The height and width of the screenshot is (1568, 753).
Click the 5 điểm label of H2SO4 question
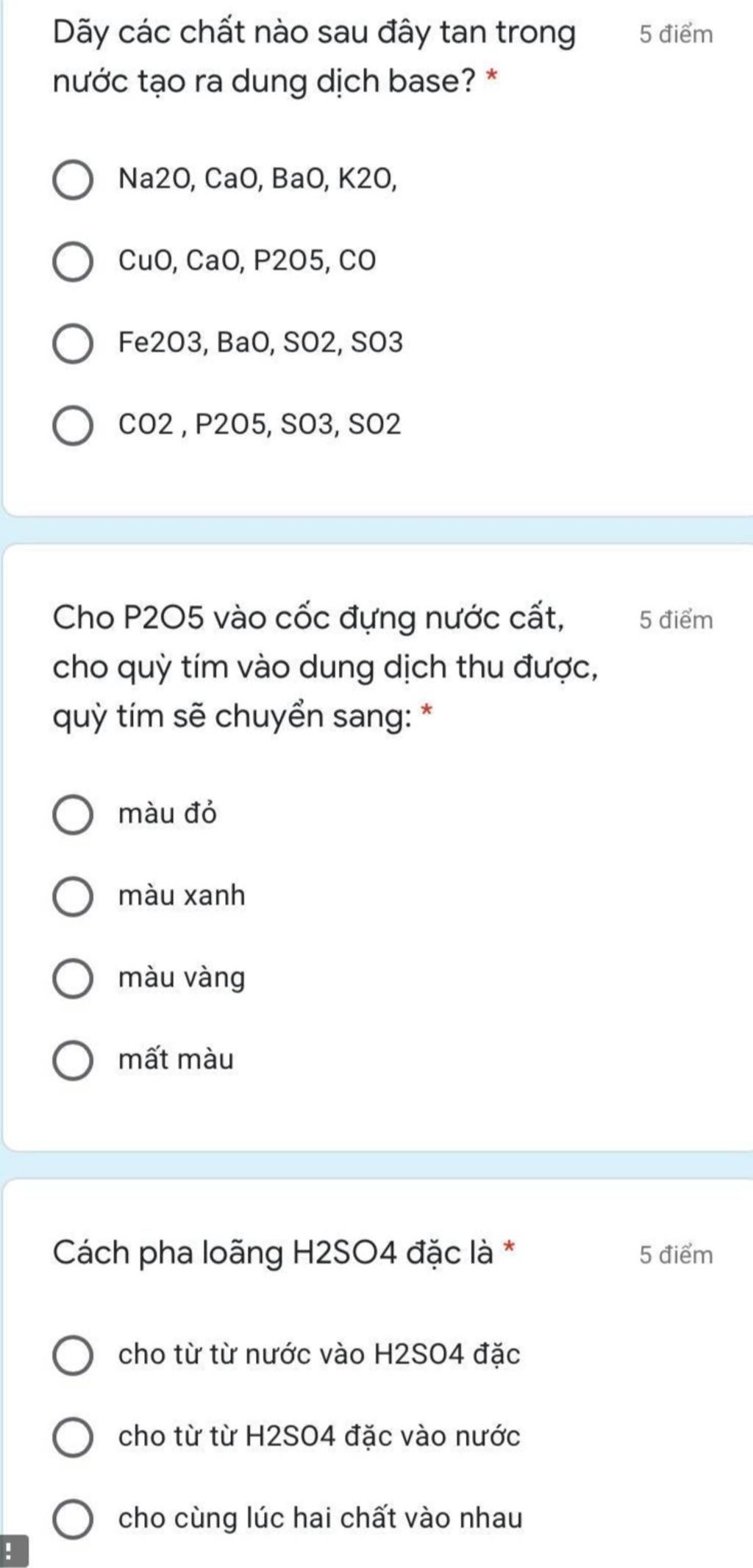(676, 1254)
